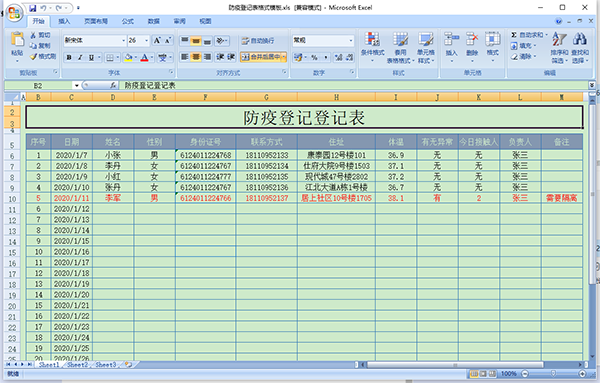Screen dimensions: 600x383
Task: Expand the font color dropdown arrow
Action: 152,57
